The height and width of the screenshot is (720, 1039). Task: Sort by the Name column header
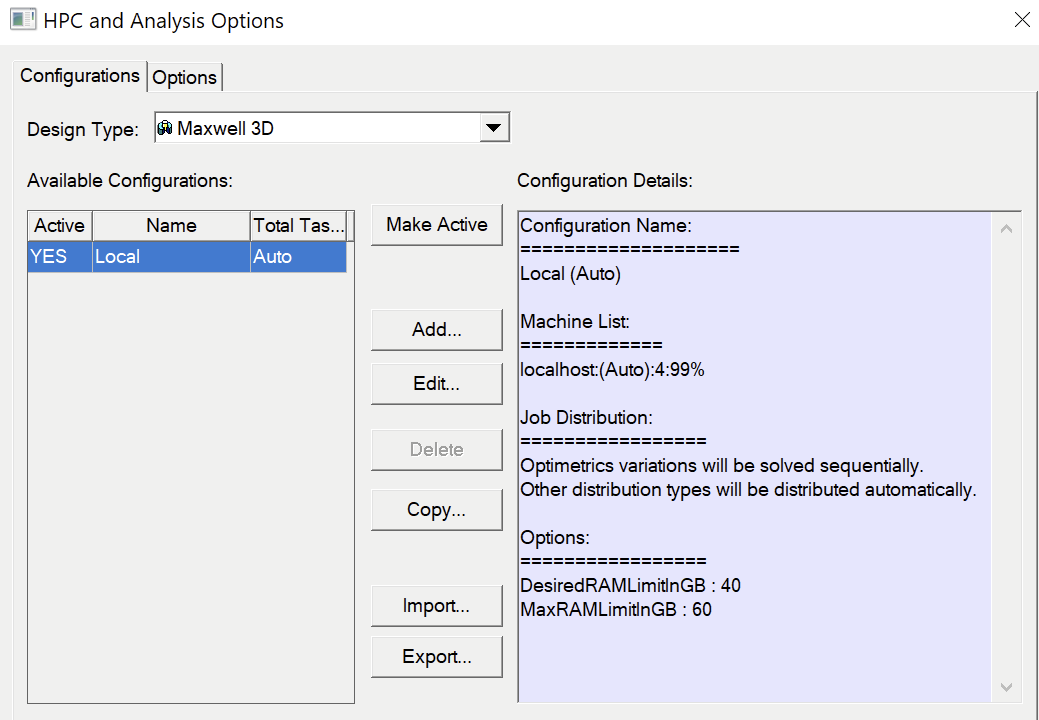[172, 226]
